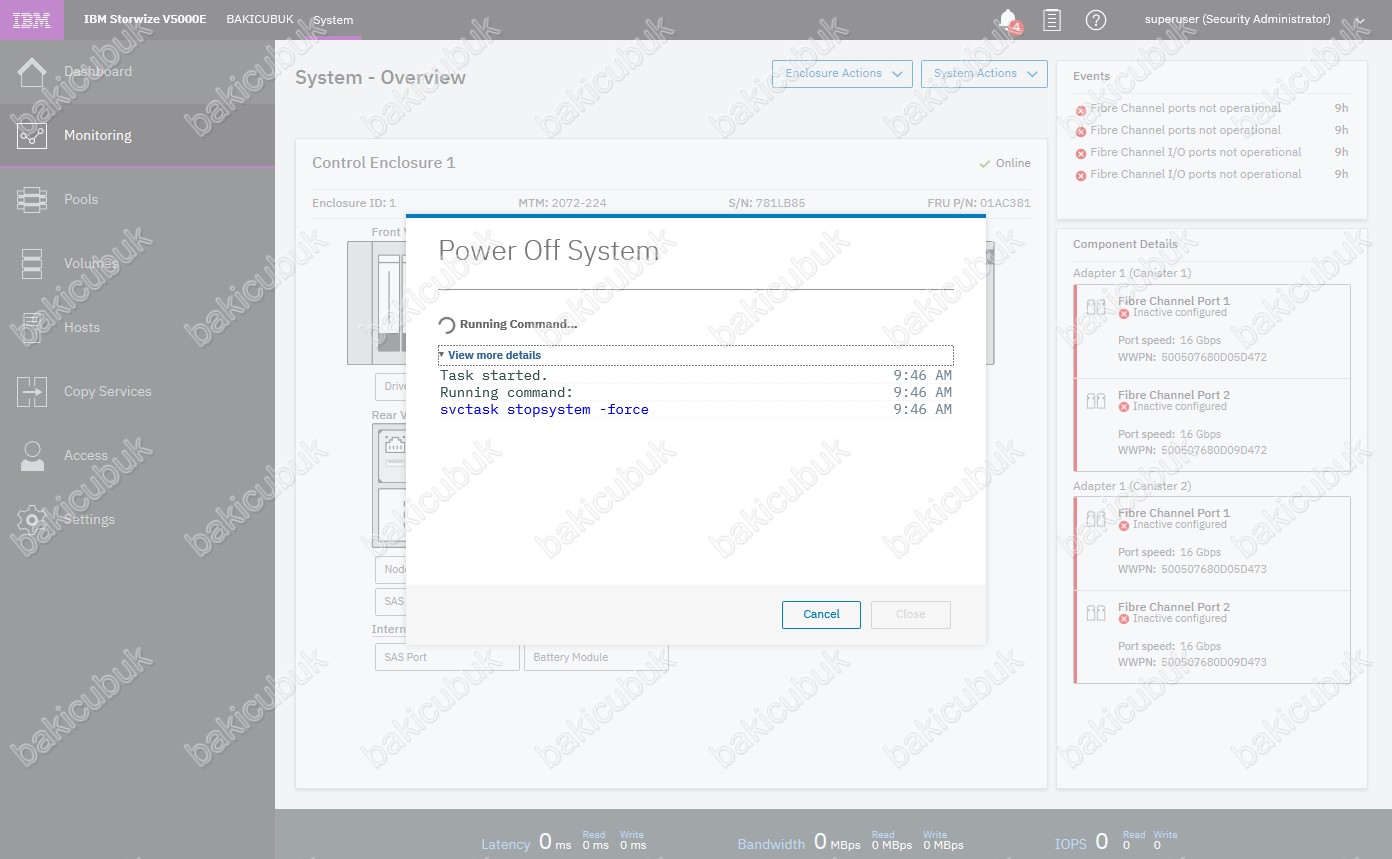
Task: Click the Pools sidebar icon
Action: pos(32,199)
